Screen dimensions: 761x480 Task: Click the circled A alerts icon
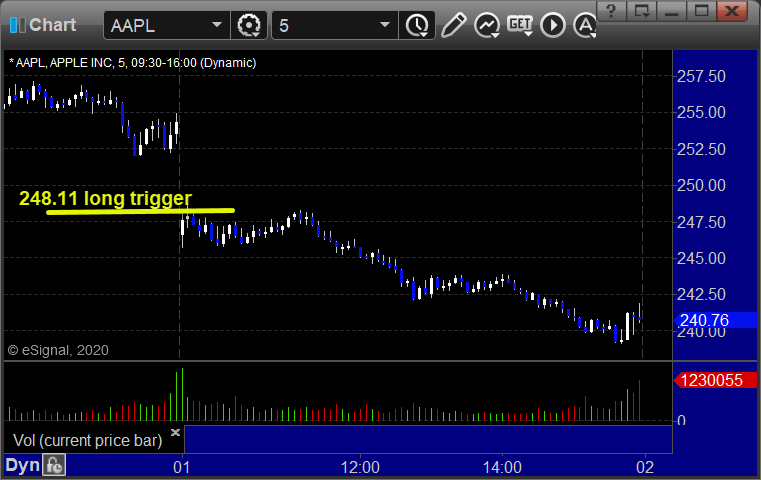tap(585, 25)
